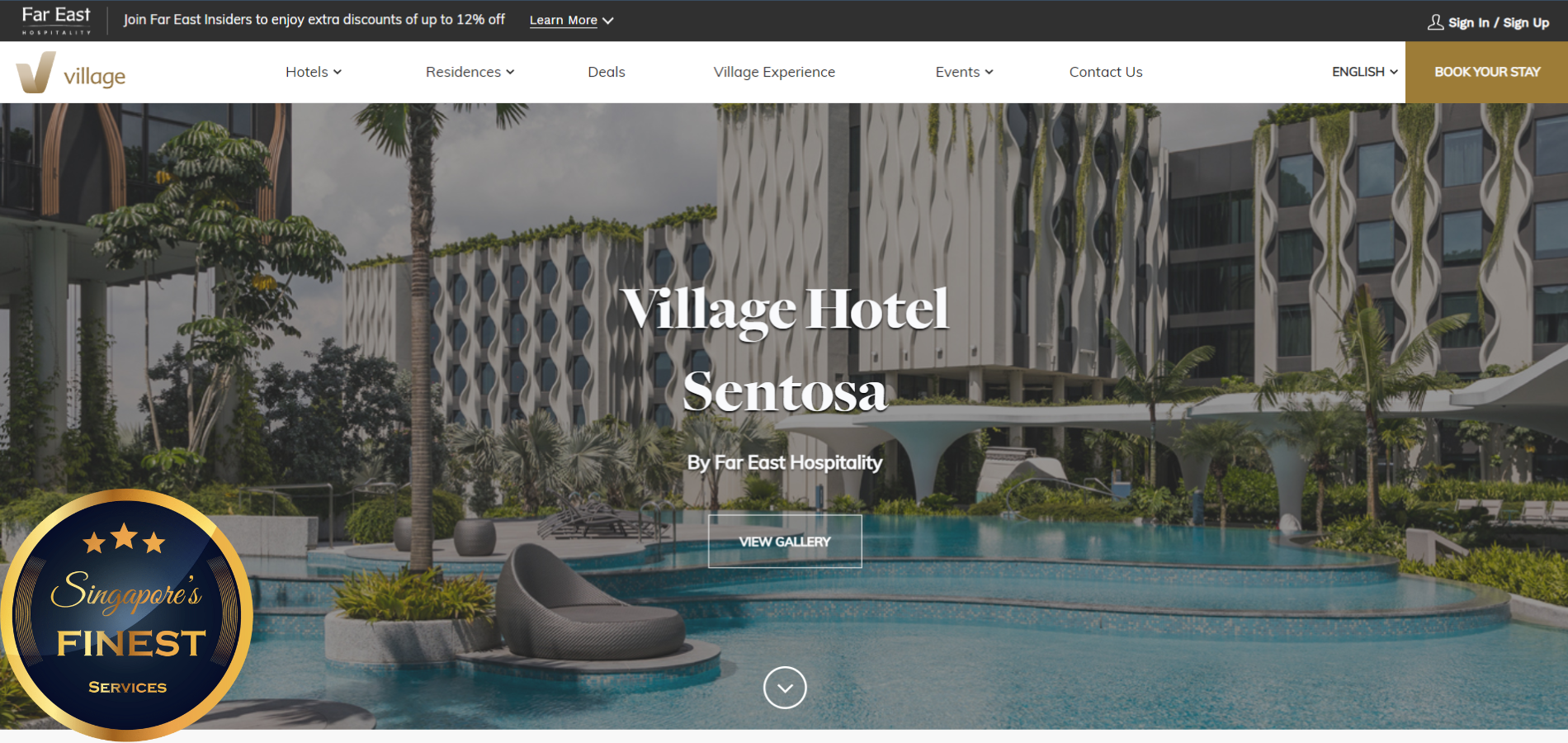
Task: Click the BOOK YOUR STAY button
Action: (1486, 72)
